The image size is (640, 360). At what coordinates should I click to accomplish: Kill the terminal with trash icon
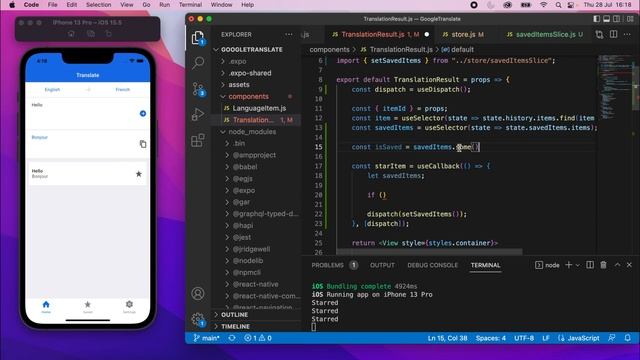603,265
